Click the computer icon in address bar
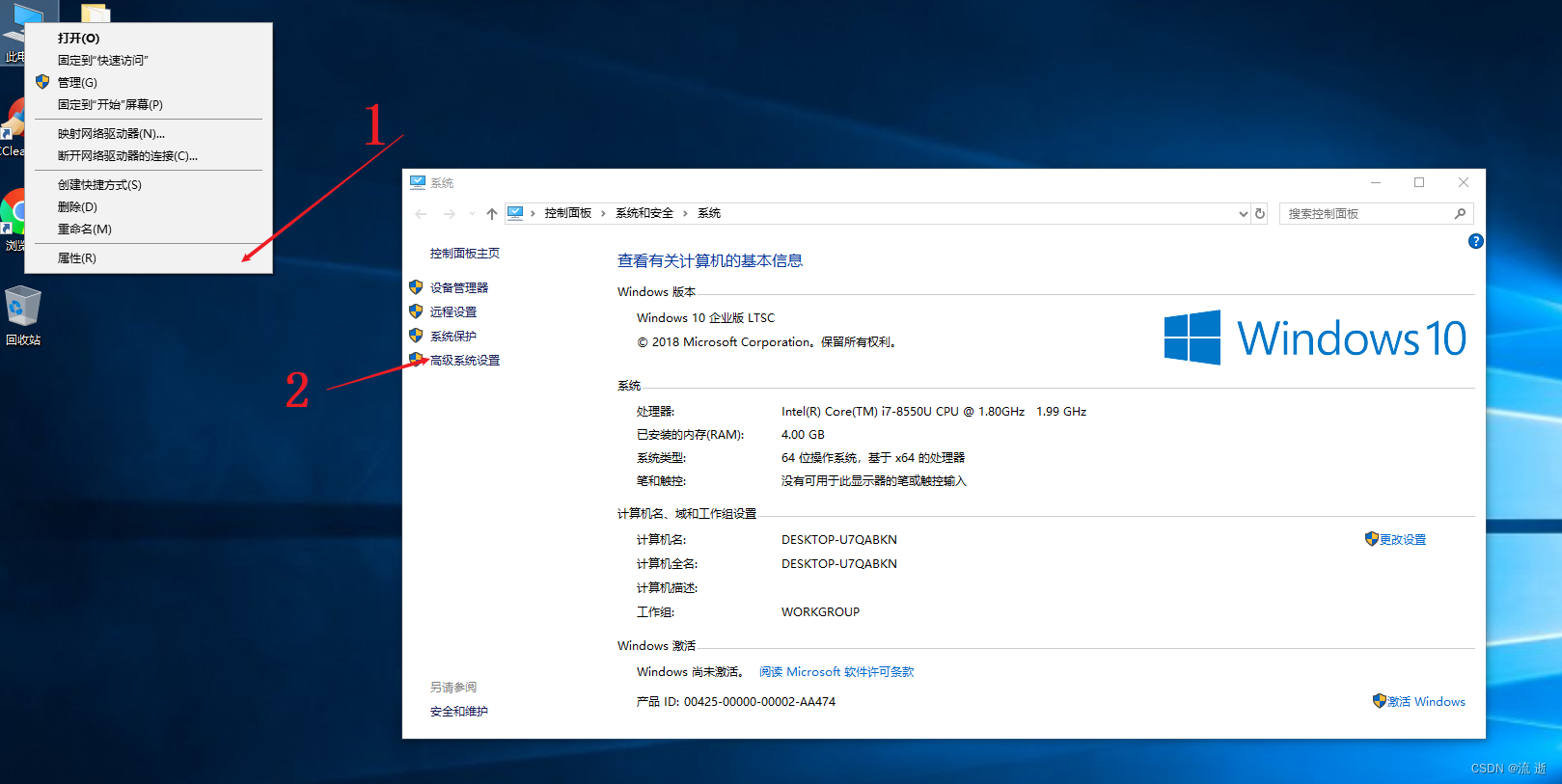This screenshot has width=1562, height=784. coord(515,213)
